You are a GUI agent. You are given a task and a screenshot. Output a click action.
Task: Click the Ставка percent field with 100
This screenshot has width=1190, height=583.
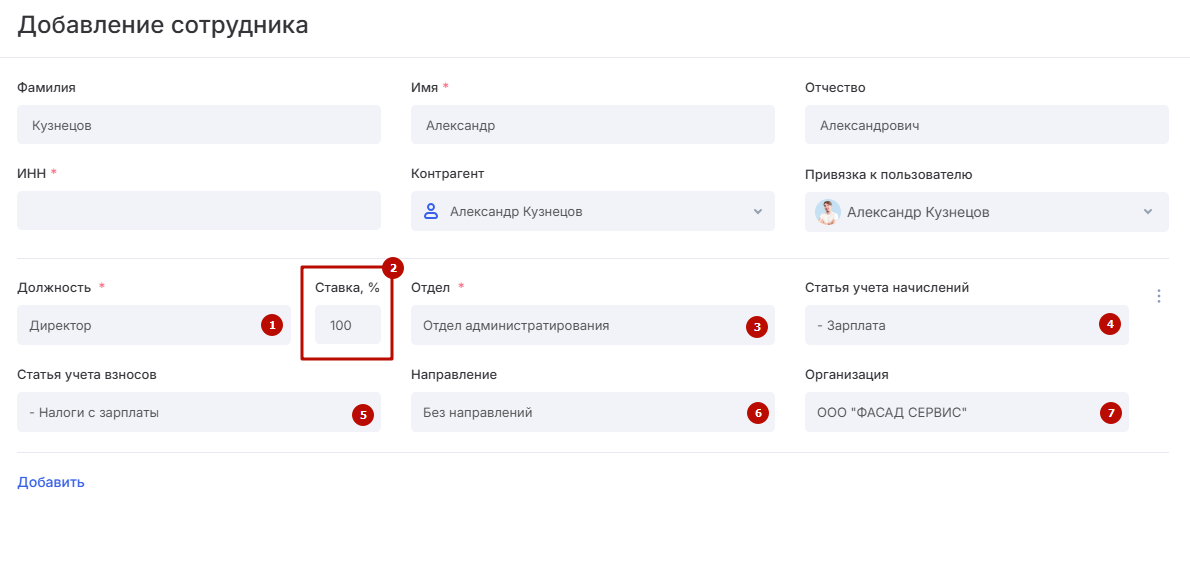pyautogui.click(x=347, y=325)
